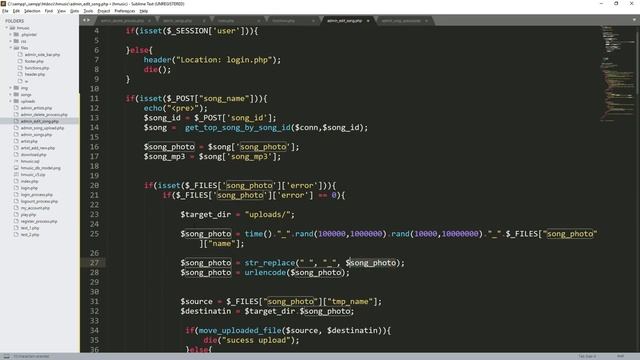Open the Edit menu
Image resolution: width=640 pixels, height=360 pixels.
point(16,11)
